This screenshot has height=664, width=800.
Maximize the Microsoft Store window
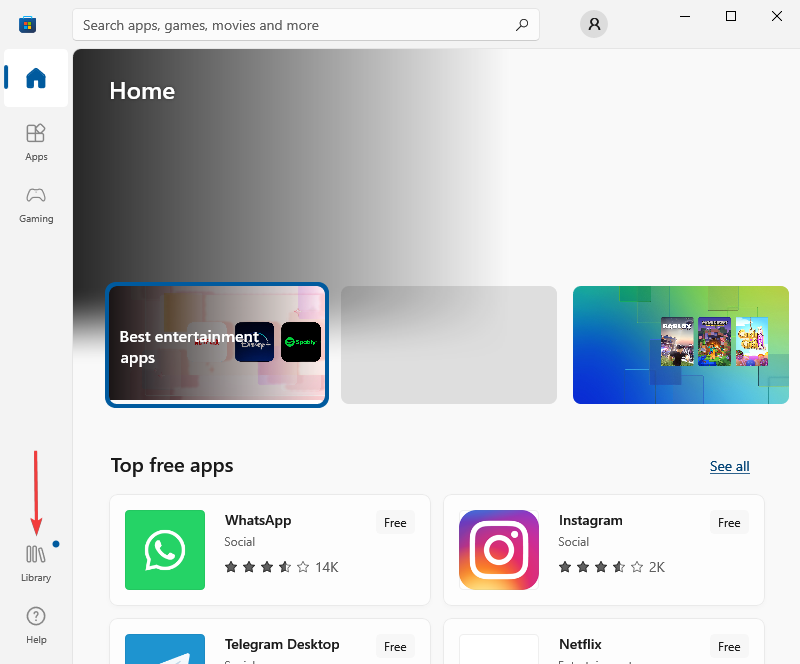tap(731, 16)
